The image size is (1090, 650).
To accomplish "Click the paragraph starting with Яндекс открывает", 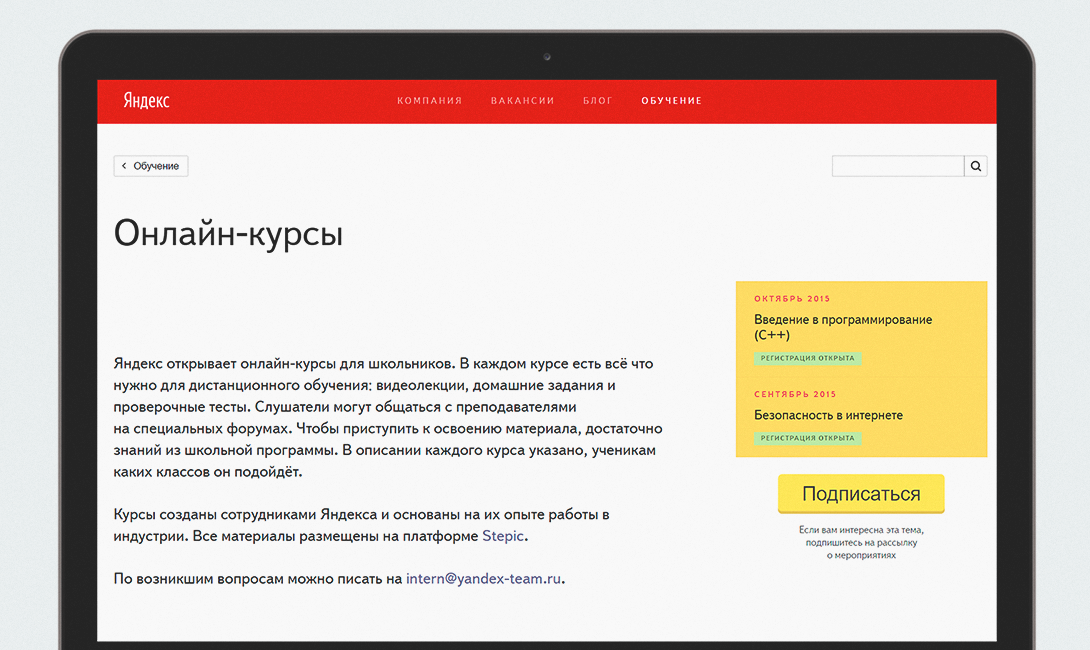I will [388, 417].
